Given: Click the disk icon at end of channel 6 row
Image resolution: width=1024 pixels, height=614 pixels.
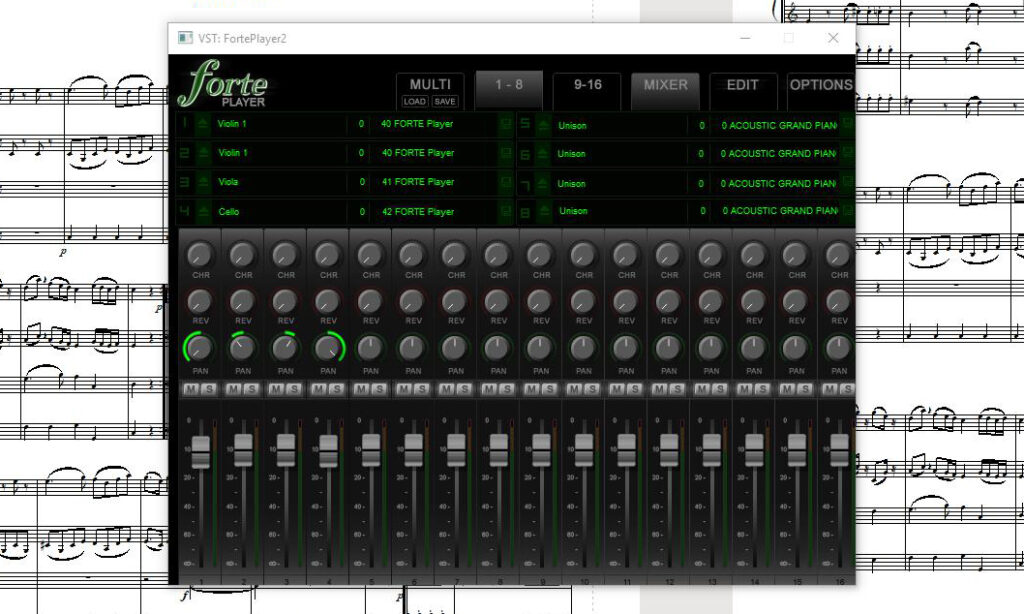Looking at the screenshot, I should tap(848, 152).
